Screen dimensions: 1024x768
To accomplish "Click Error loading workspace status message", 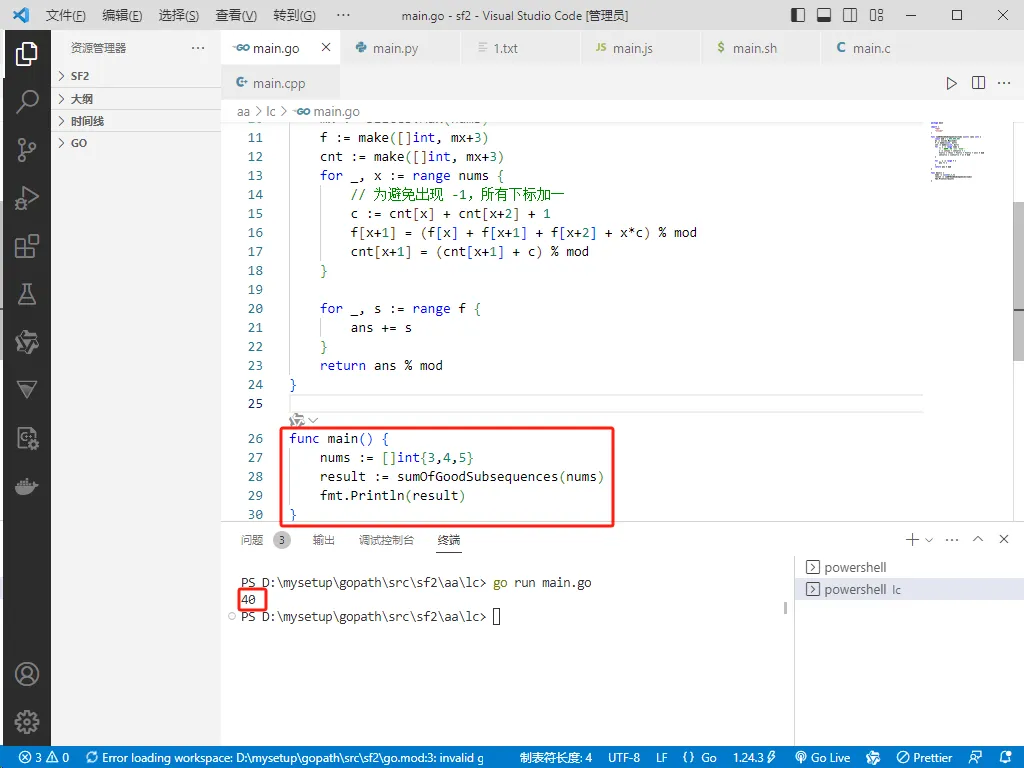I will (x=285, y=758).
